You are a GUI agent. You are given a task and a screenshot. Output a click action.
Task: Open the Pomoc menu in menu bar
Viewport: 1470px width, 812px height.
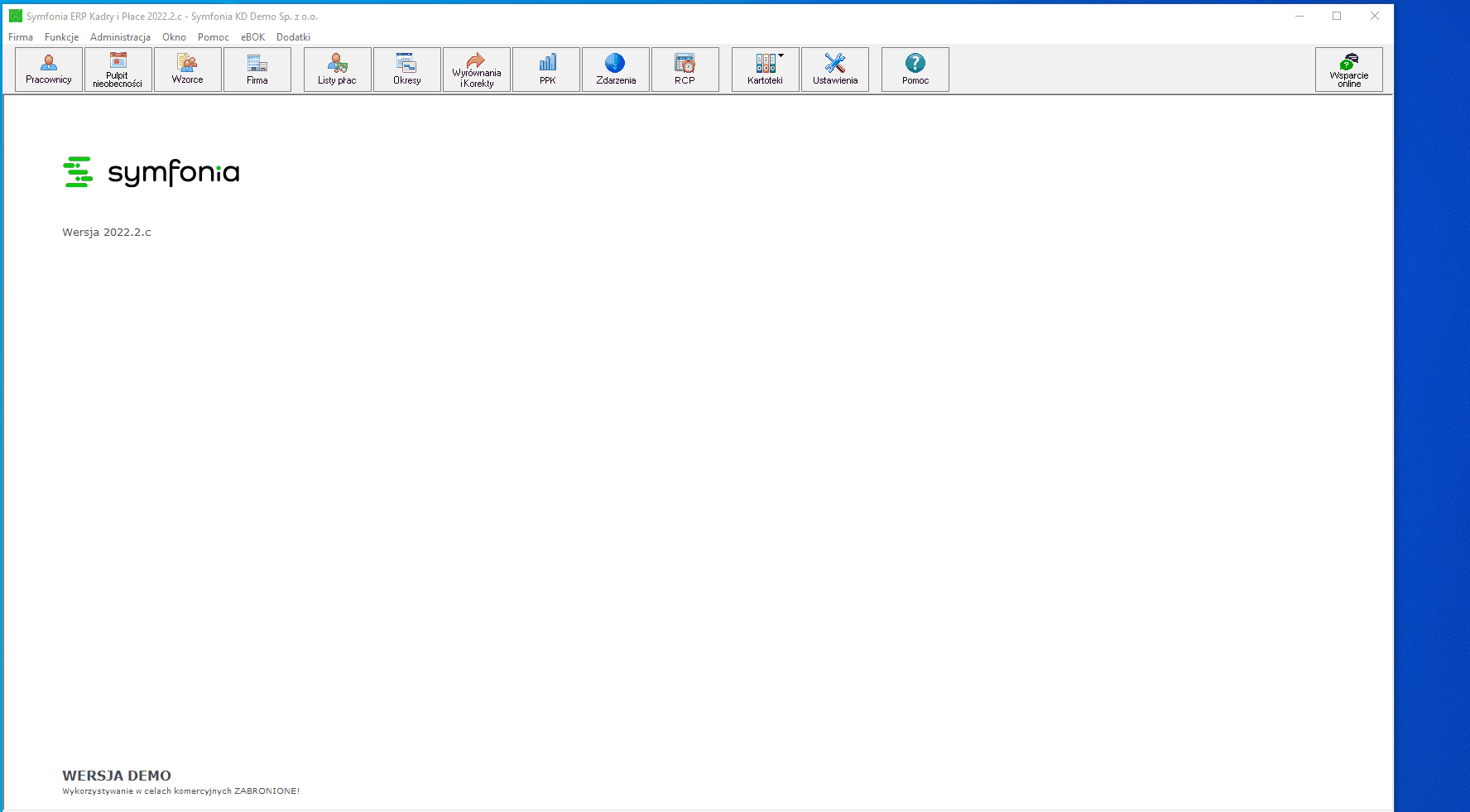214,37
